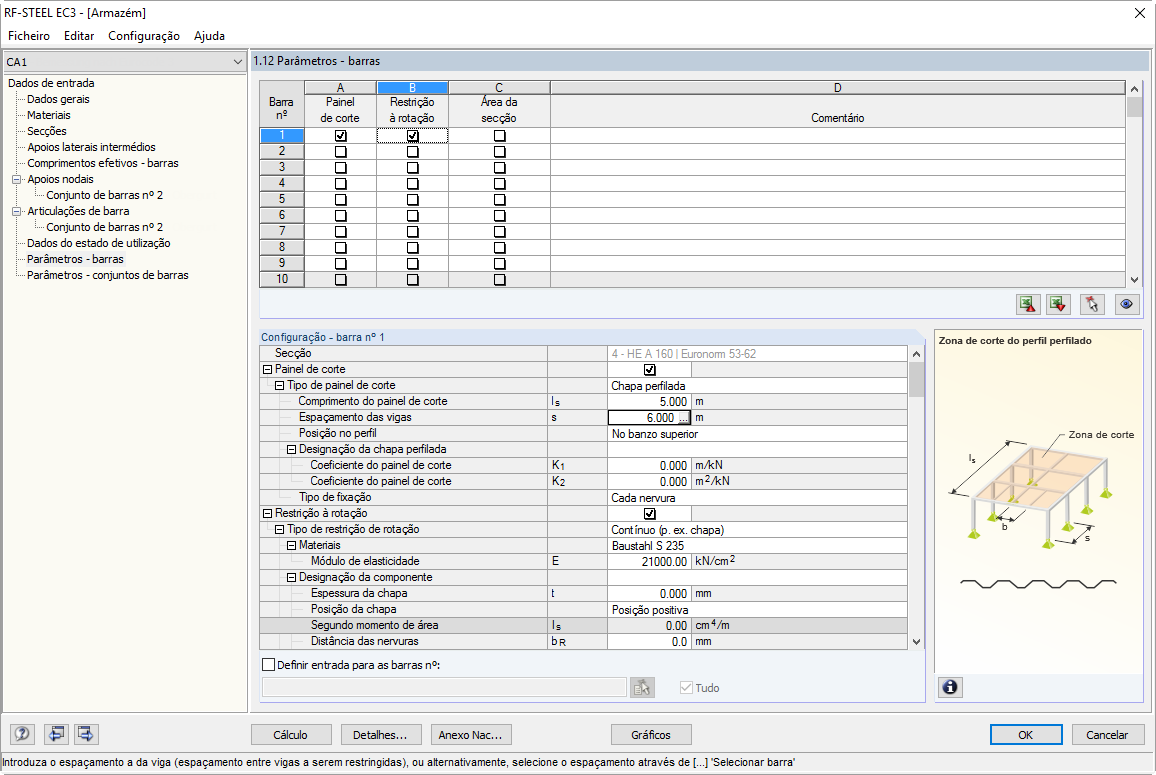Click up arrow of configuration grid scrollbar
This screenshot has height=775, width=1156.
pos(916,354)
